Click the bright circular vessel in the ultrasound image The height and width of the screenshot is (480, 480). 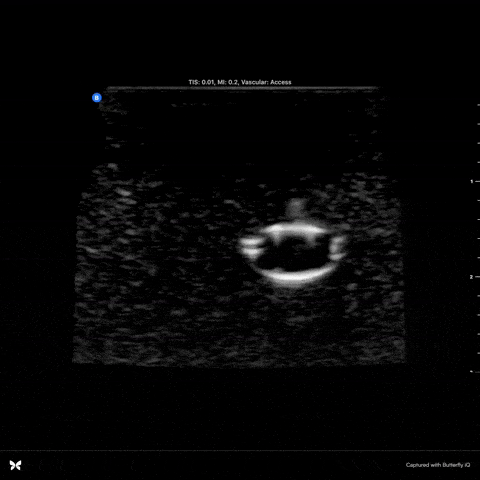pyautogui.click(x=292, y=254)
